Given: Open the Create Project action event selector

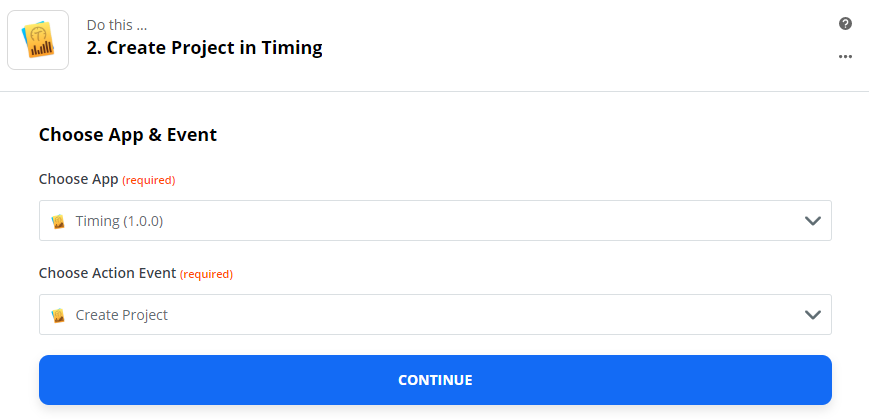Looking at the screenshot, I should [x=435, y=315].
